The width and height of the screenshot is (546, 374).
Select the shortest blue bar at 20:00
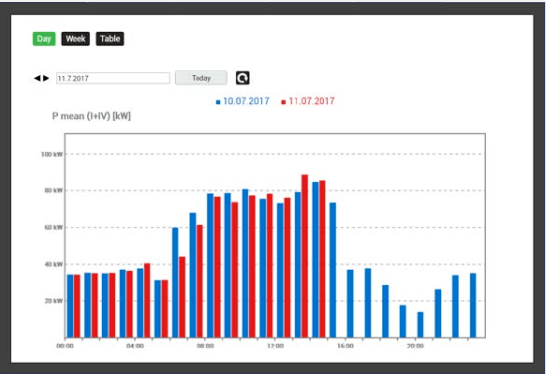(x=420, y=325)
